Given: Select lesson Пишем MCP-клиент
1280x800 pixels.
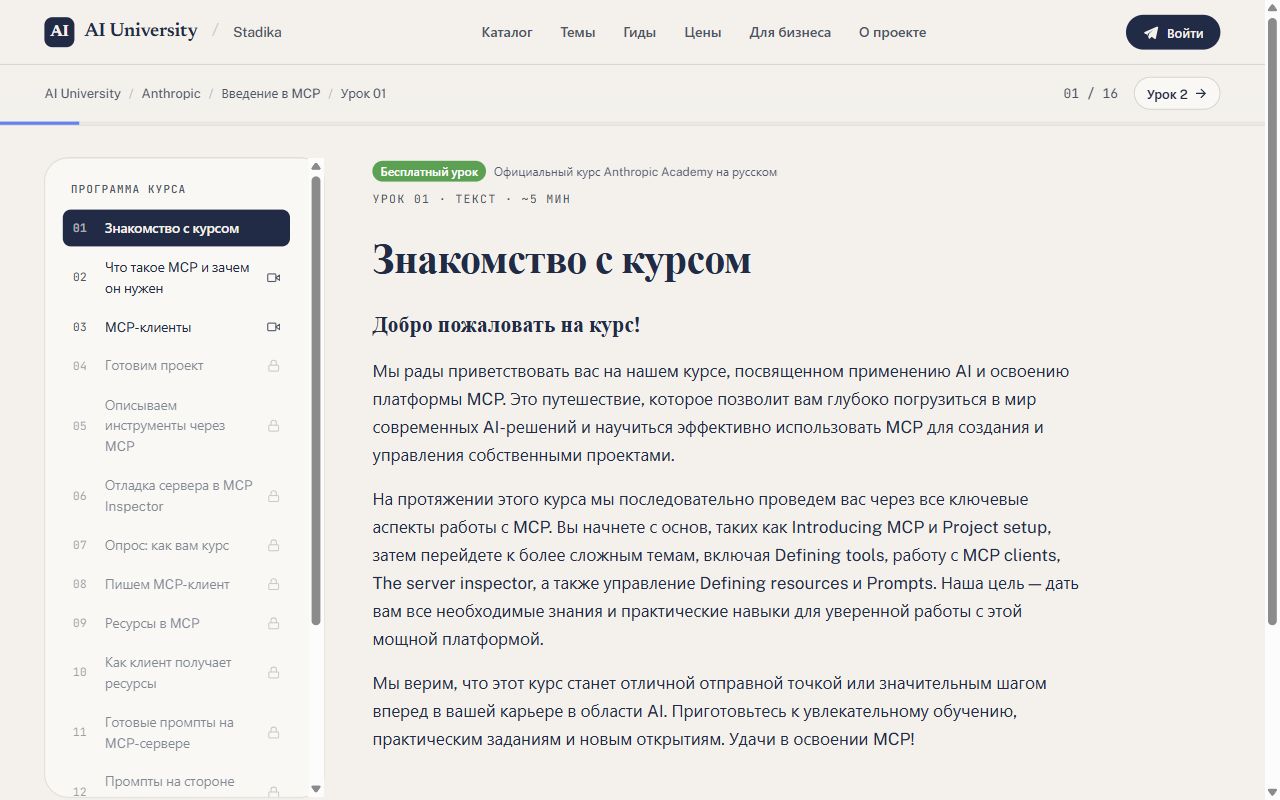Looking at the screenshot, I should coord(176,584).
